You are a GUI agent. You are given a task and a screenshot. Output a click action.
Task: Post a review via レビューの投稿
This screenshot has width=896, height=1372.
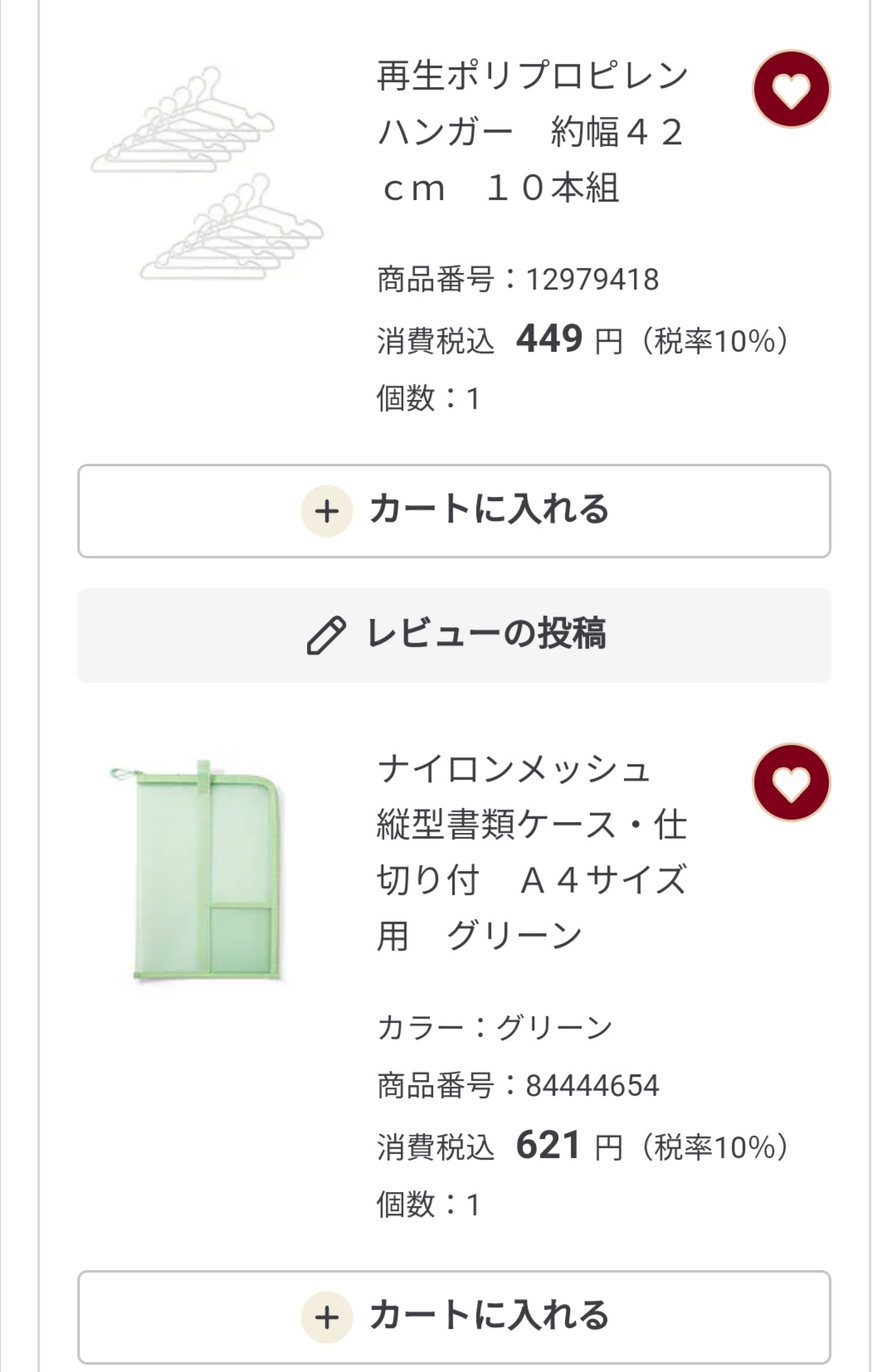tap(454, 635)
